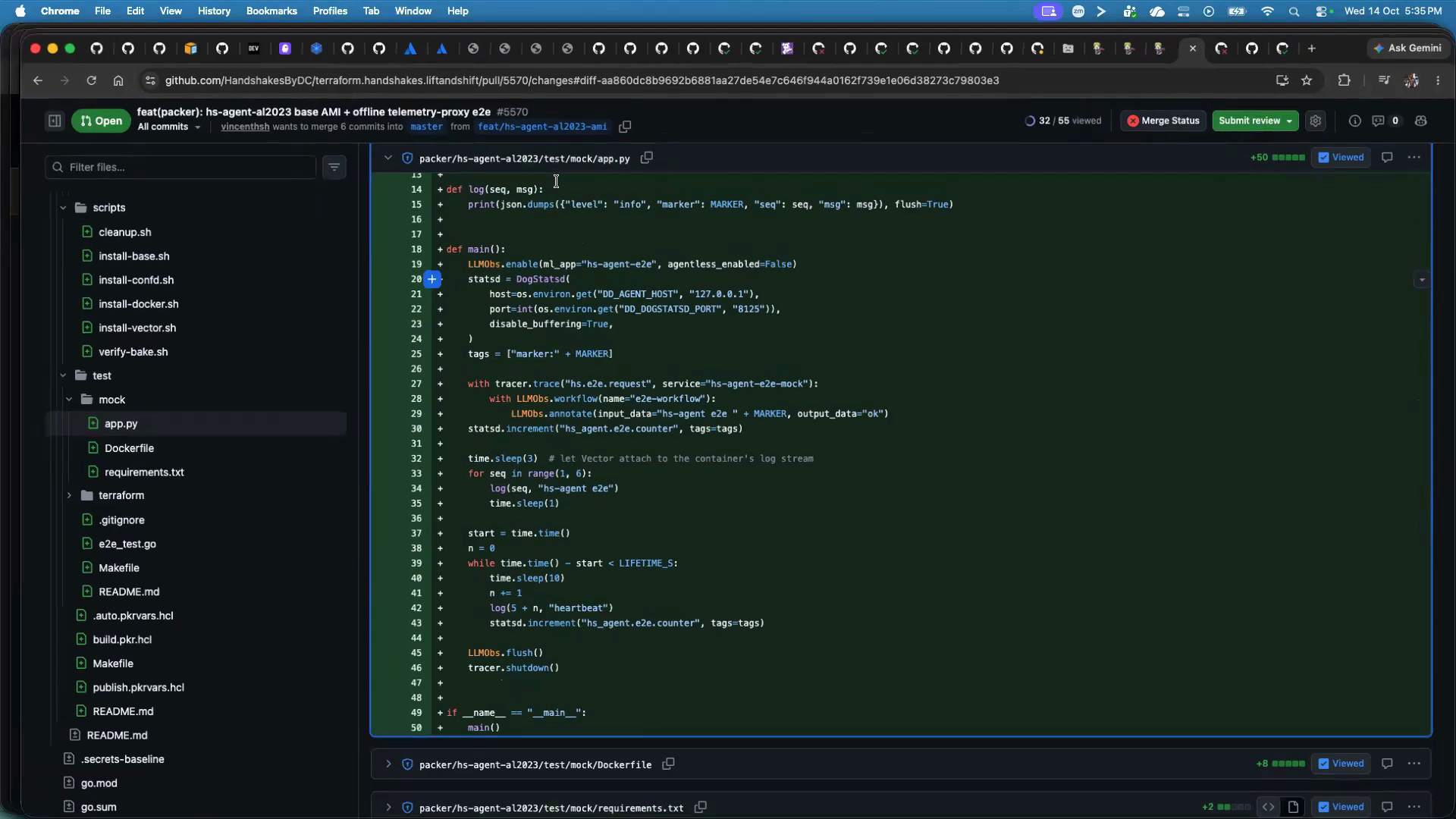Screen dimensions: 1456x819
Task: Open Wi-Fi status menu
Action: point(1267,11)
